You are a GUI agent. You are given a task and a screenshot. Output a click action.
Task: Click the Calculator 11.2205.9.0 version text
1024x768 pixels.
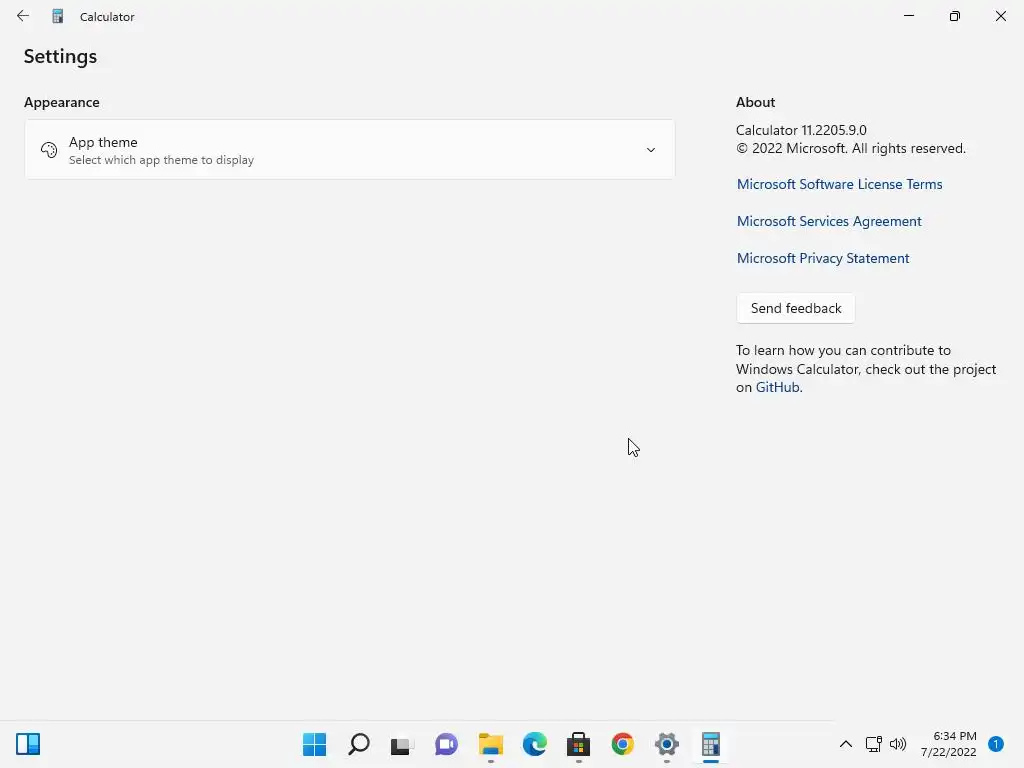tap(801, 130)
